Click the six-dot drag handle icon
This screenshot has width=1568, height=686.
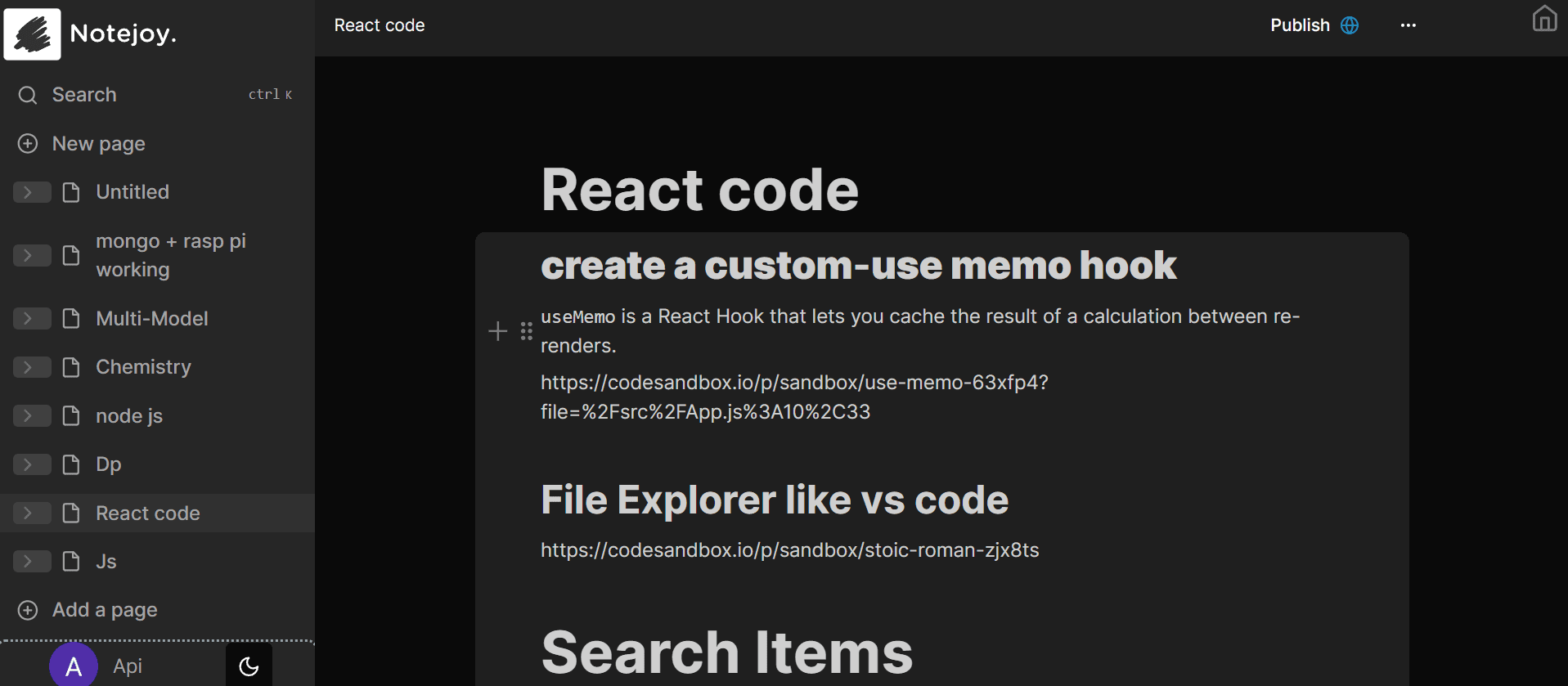click(527, 331)
